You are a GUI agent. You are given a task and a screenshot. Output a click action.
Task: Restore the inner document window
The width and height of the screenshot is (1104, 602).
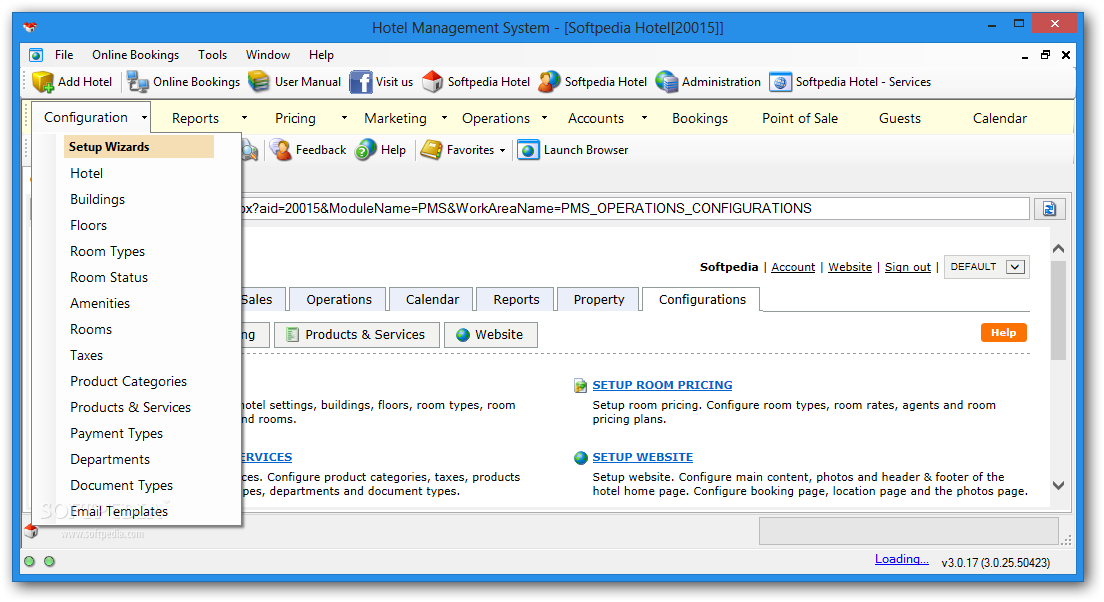pos(1046,55)
